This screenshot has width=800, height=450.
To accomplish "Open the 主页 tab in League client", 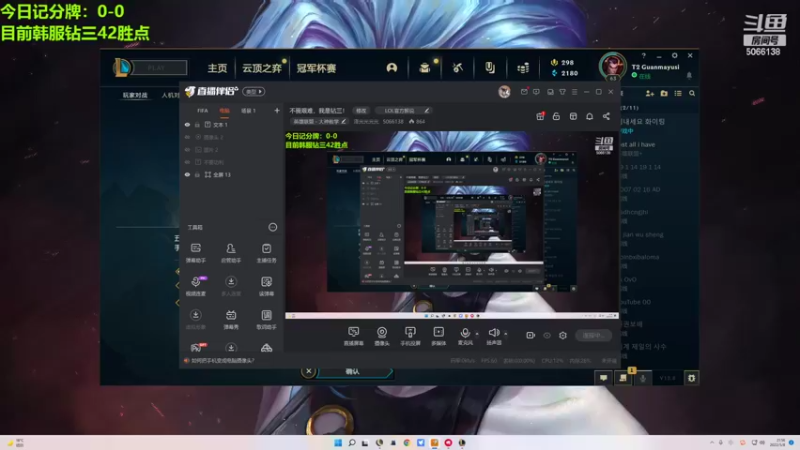I will [217, 68].
